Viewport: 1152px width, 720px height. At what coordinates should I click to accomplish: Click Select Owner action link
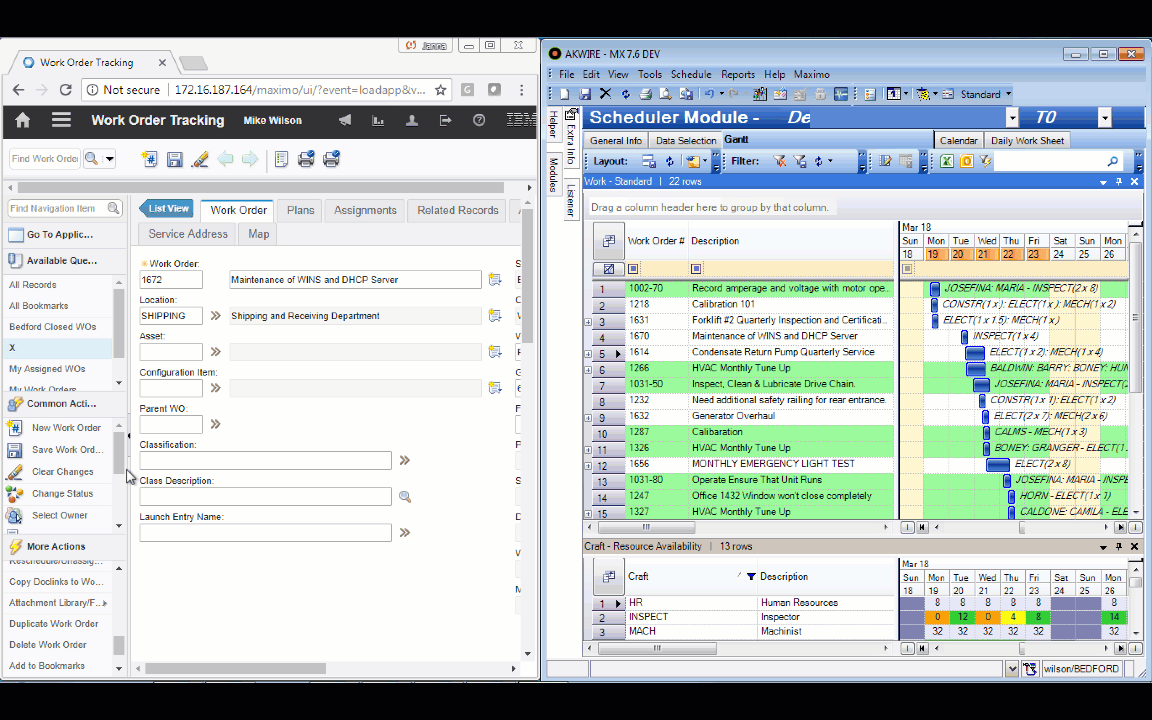(60, 516)
